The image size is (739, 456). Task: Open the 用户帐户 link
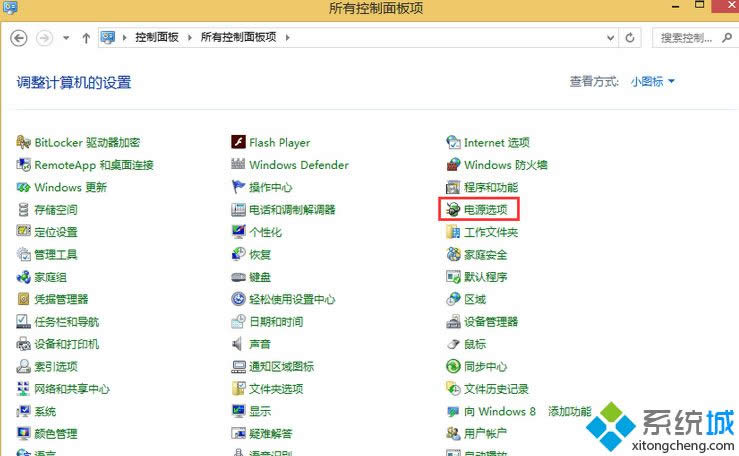point(485,434)
